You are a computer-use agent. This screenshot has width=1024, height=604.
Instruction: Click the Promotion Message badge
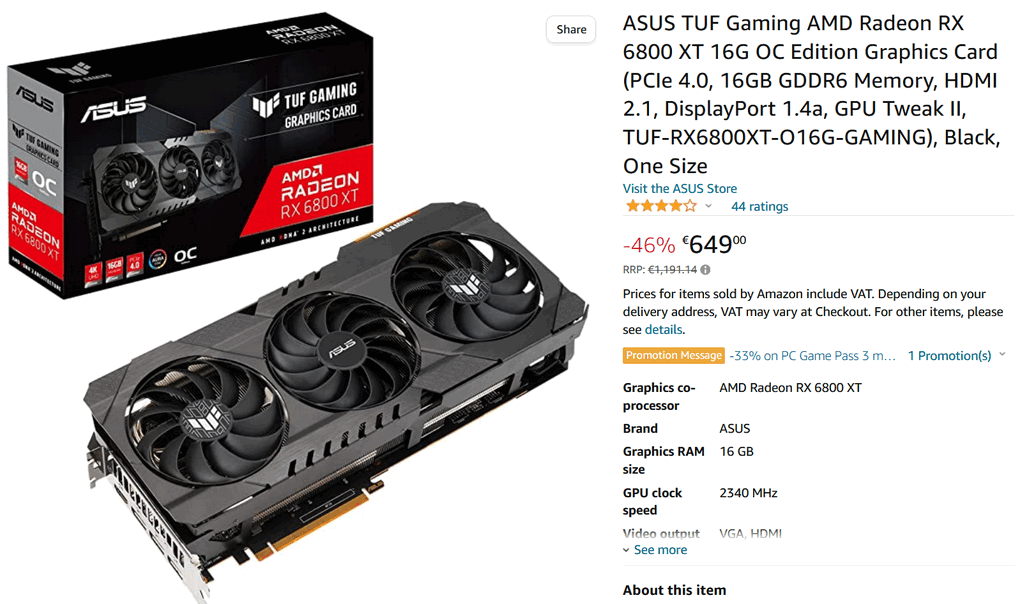coord(673,355)
